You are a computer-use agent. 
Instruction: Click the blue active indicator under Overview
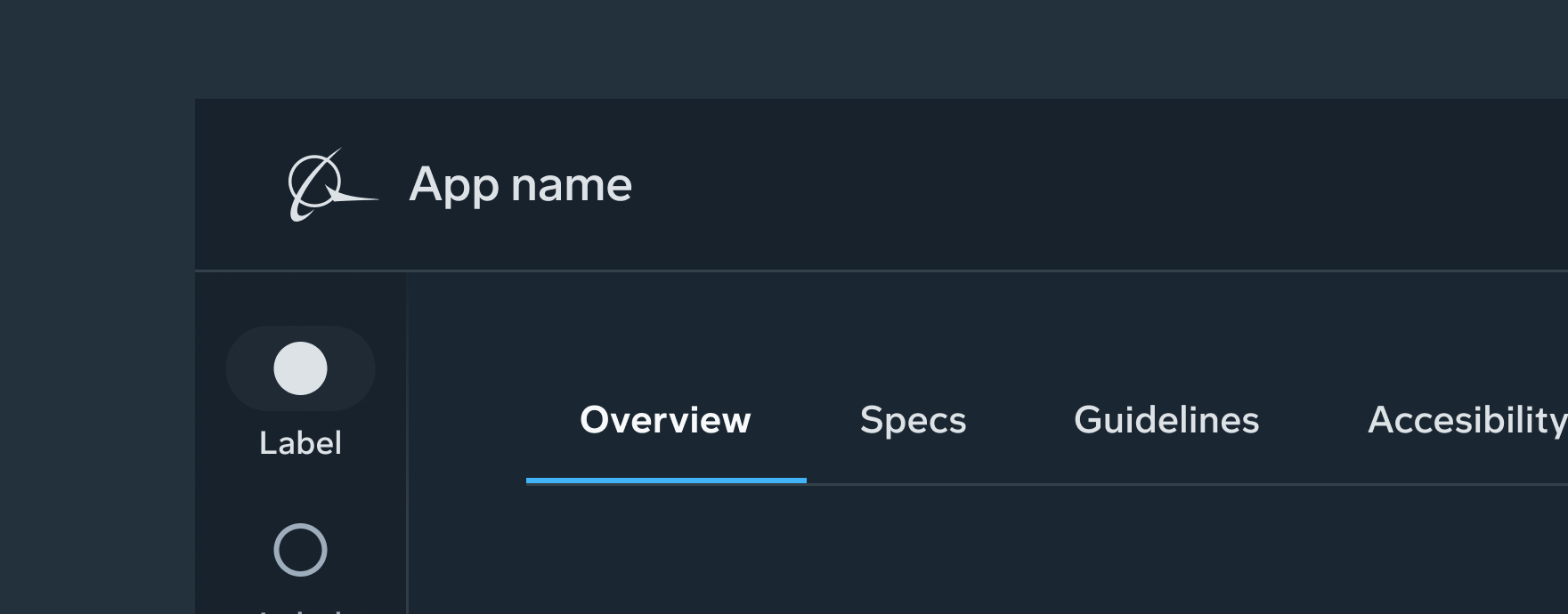click(x=665, y=481)
